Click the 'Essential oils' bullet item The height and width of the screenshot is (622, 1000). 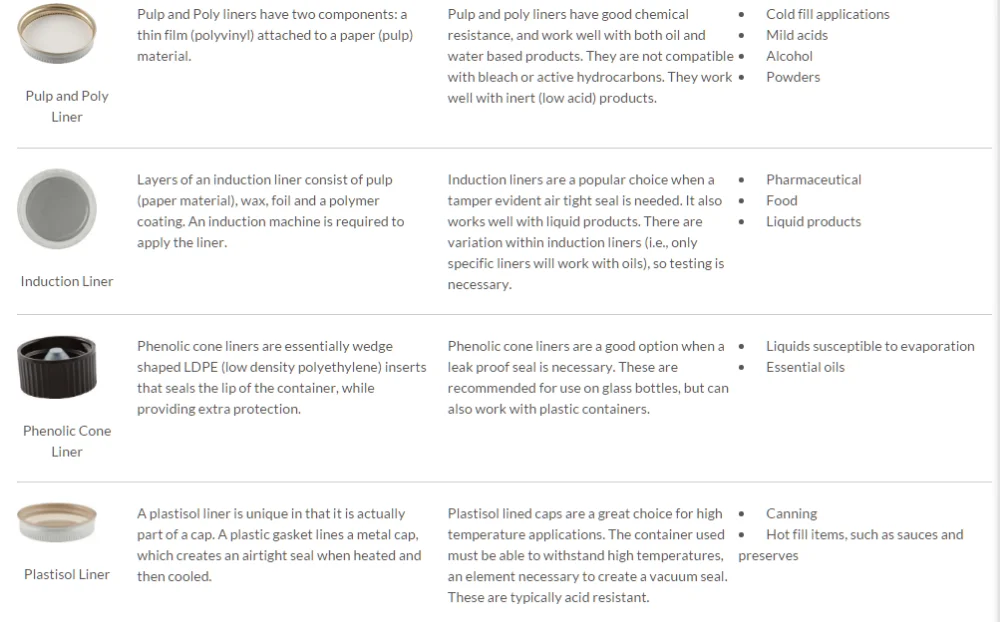click(x=805, y=367)
